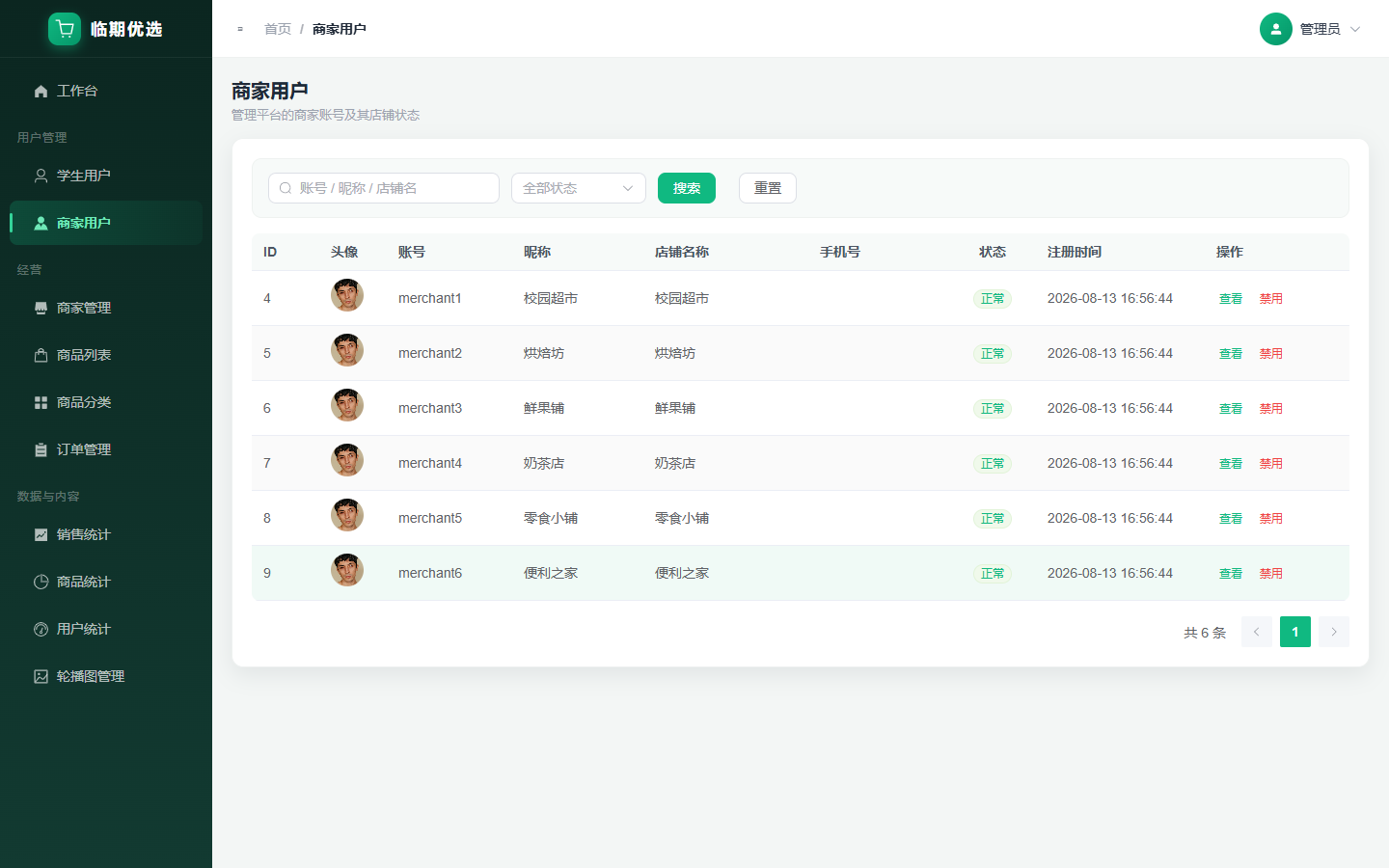Click the shopping cart logo icon
1389x868 pixels.
pos(65,29)
